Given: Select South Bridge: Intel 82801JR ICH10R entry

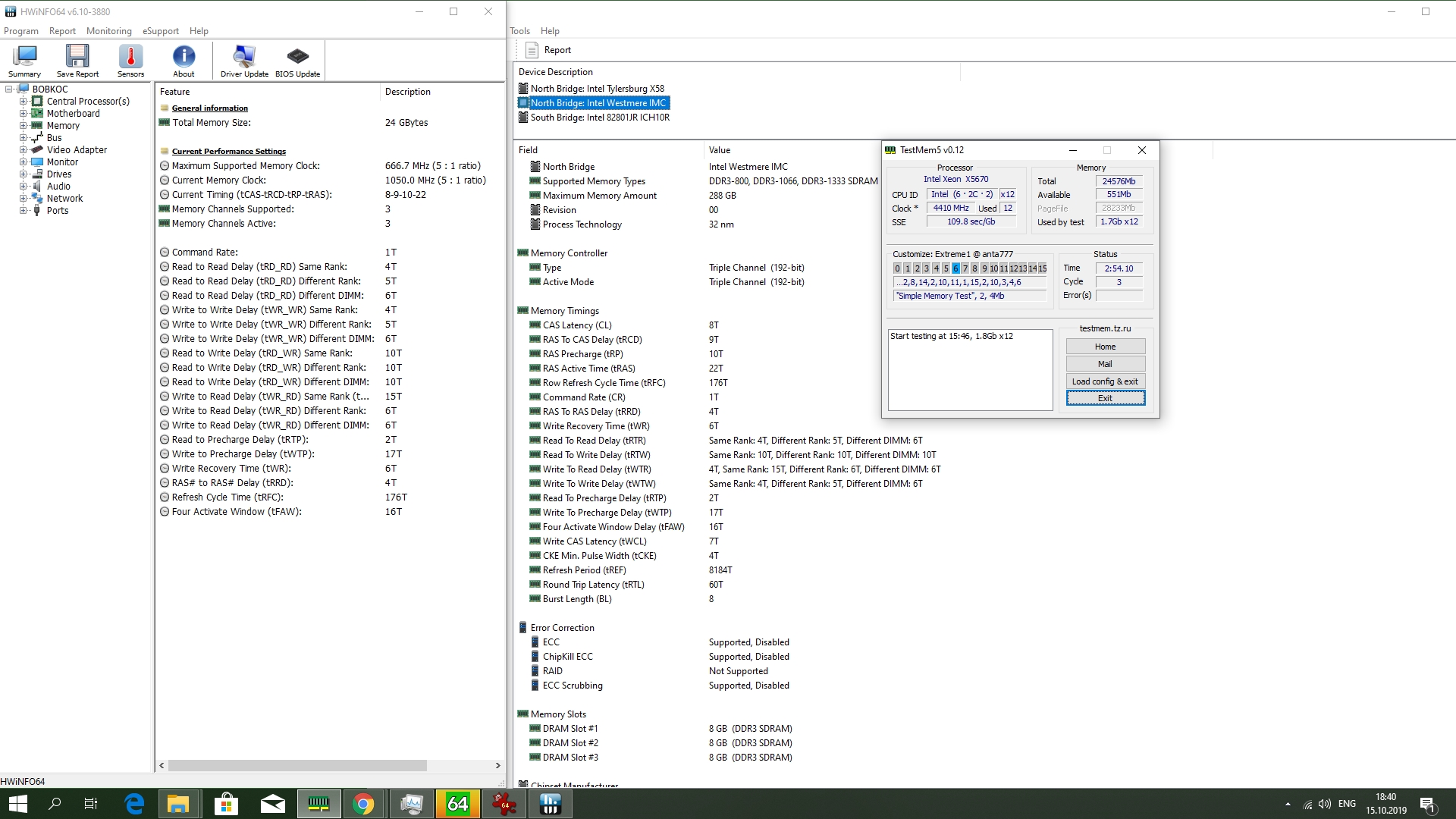Looking at the screenshot, I should coord(599,118).
